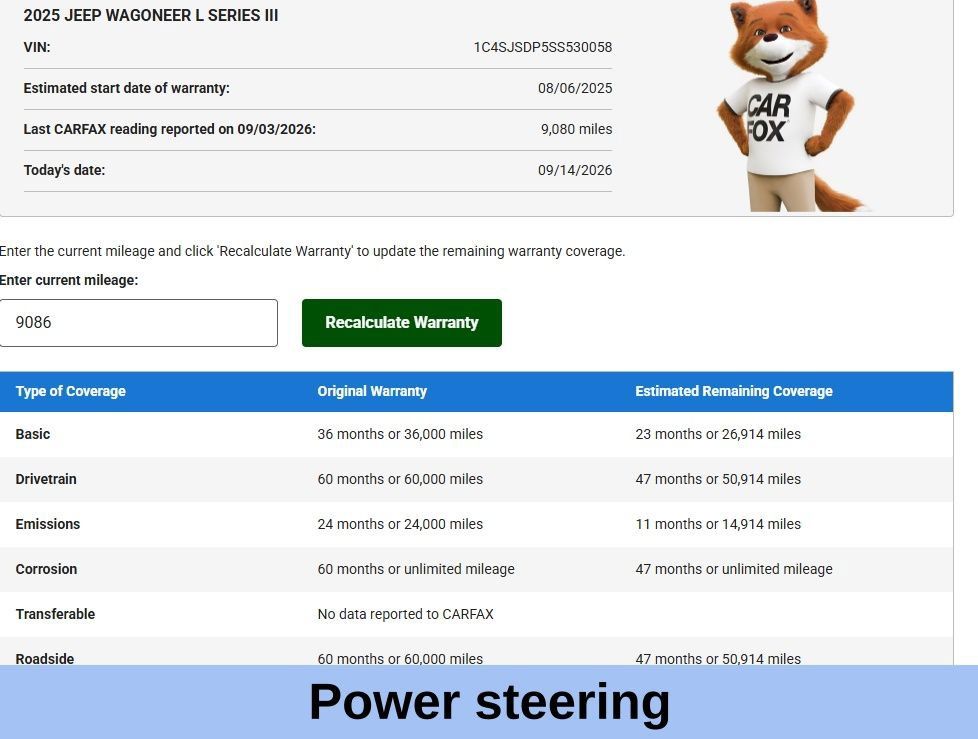
Task: Click No data reported to CARFAX text
Action: [x=405, y=614]
